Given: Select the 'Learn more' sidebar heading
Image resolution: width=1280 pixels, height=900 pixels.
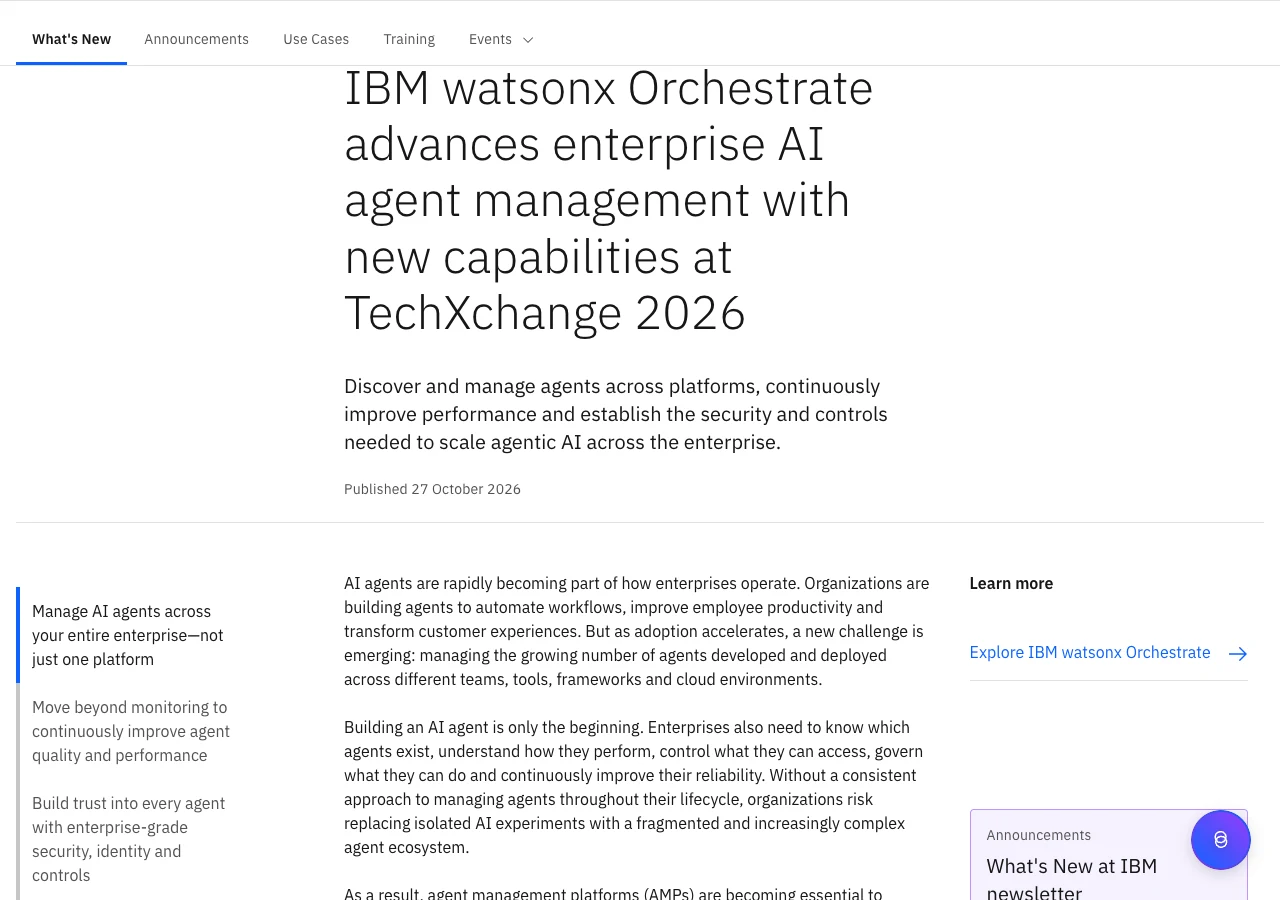Looking at the screenshot, I should point(1011,583).
